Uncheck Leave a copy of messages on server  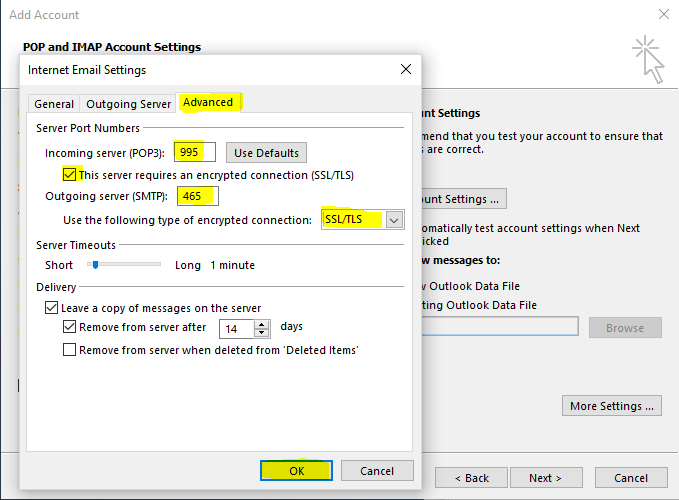[x=52, y=309]
